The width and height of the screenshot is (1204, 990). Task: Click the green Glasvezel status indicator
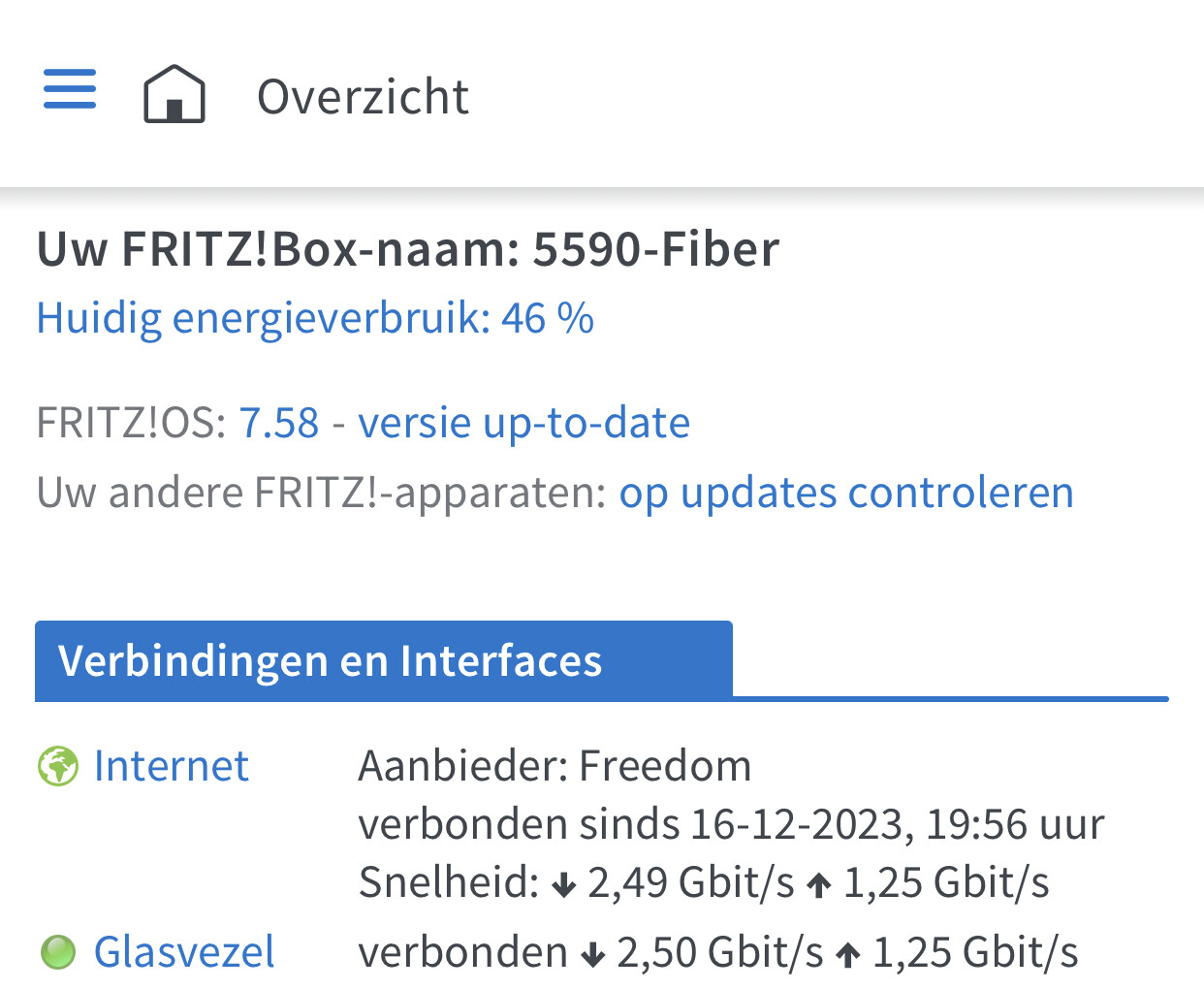tap(58, 952)
